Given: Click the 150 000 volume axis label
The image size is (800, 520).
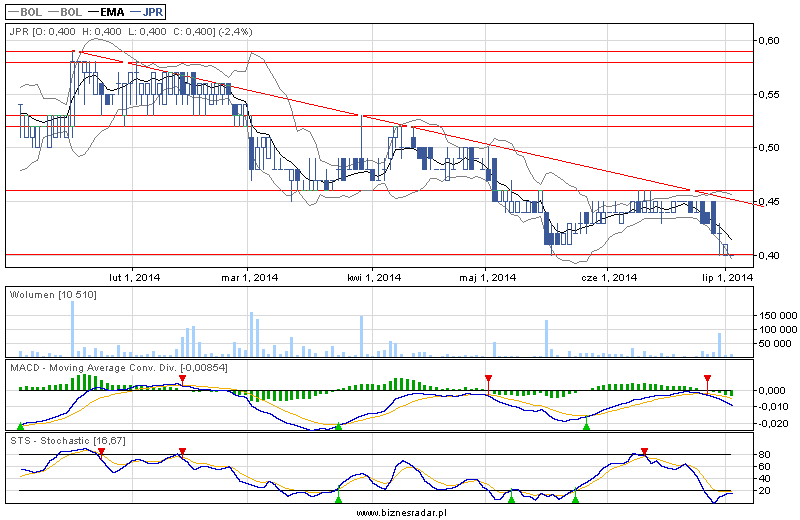Looking at the screenshot, I should coord(778,316).
